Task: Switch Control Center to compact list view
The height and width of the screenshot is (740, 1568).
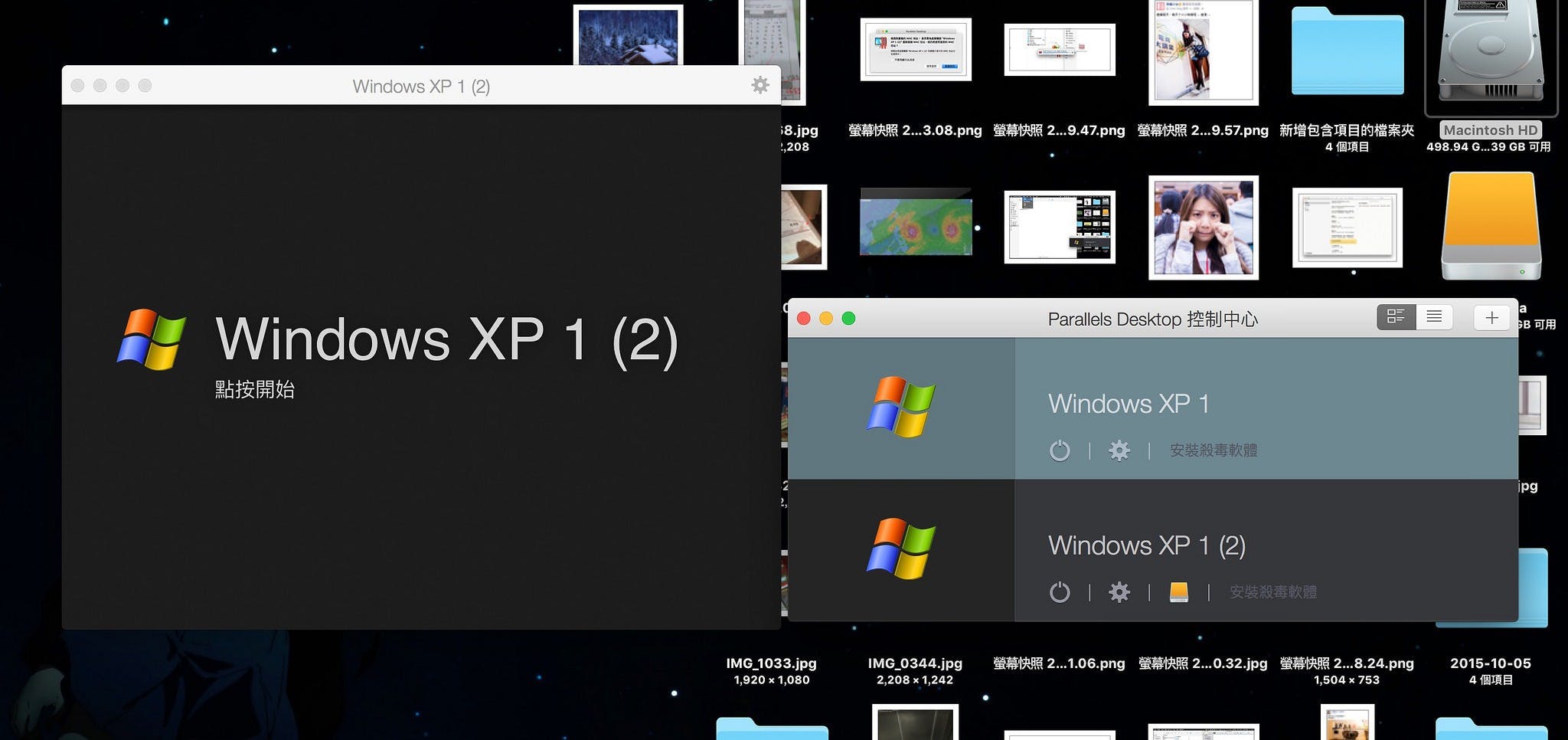Action: click(x=1434, y=317)
